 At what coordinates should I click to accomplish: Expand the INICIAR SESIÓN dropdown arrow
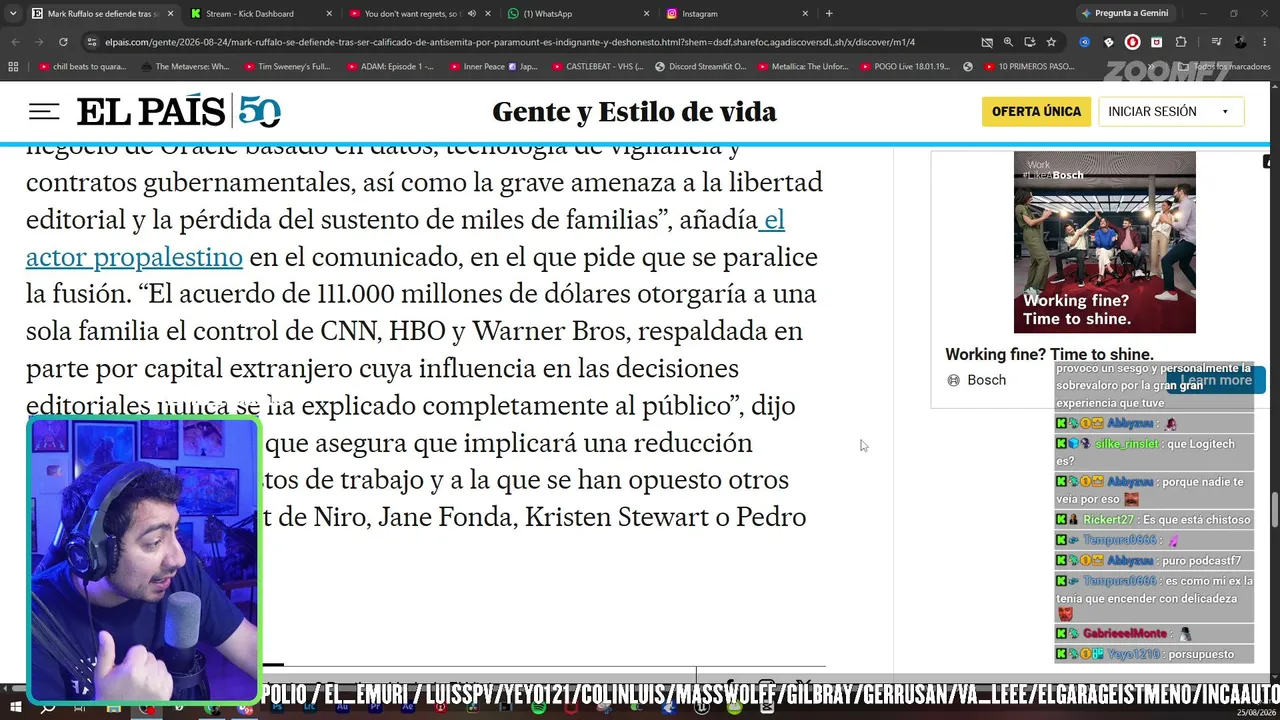(1225, 112)
